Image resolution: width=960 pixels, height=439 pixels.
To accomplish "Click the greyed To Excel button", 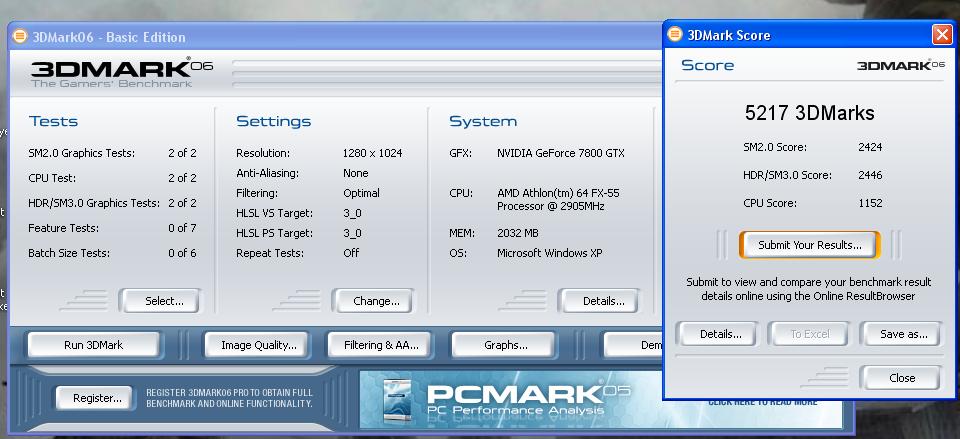I will click(809, 334).
